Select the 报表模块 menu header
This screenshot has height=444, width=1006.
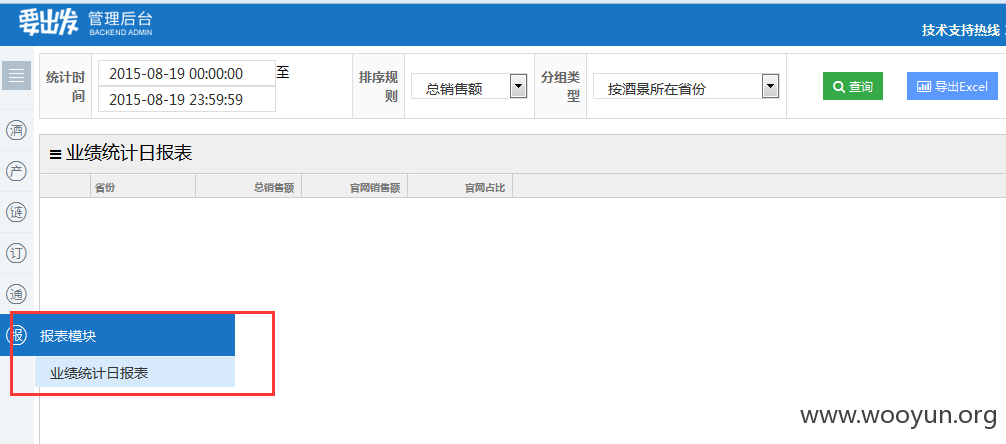pos(117,335)
